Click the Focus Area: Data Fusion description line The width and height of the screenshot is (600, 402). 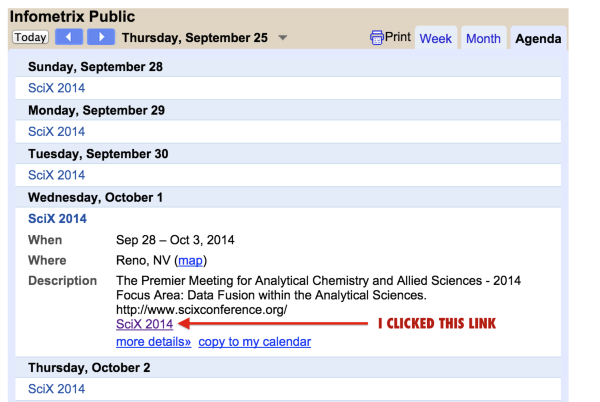pyautogui.click(x=271, y=295)
